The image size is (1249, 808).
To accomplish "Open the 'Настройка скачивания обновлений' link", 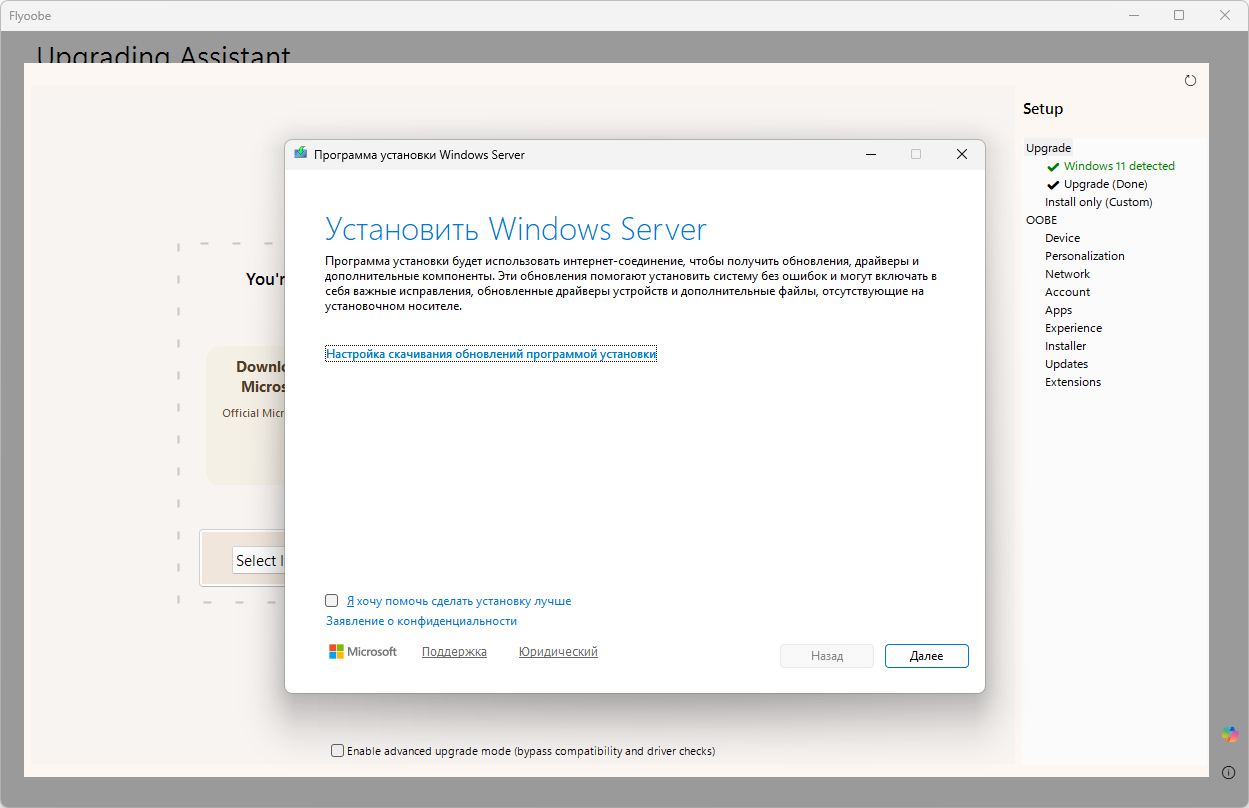I will (x=491, y=354).
